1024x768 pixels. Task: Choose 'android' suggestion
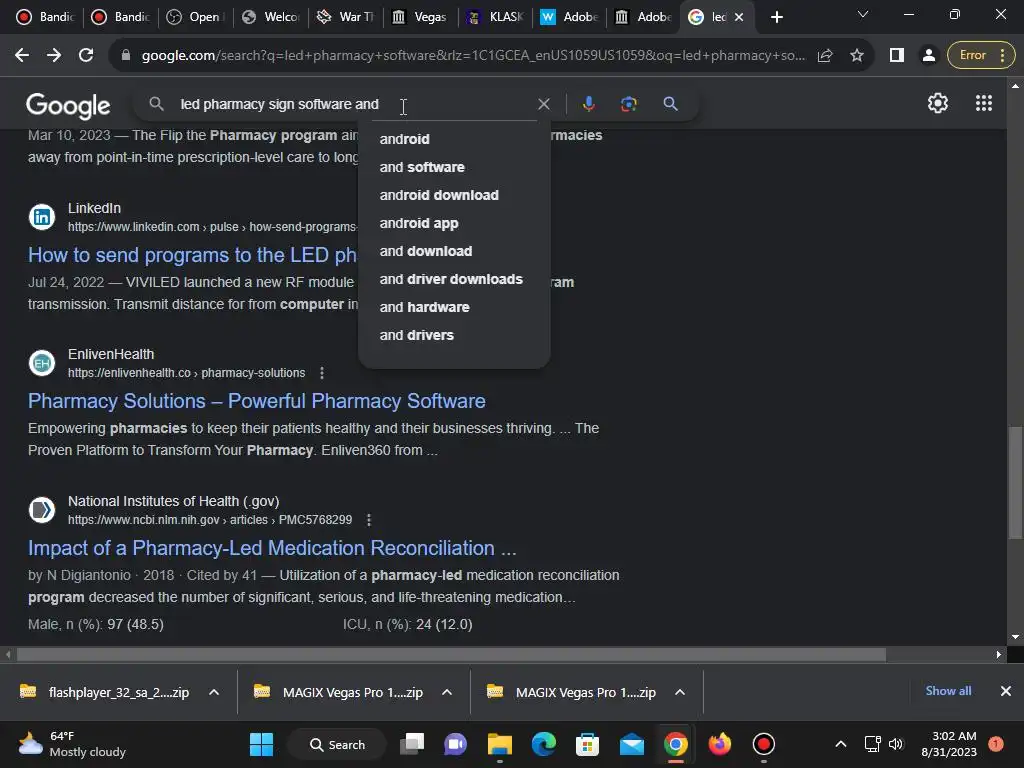point(454,139)
